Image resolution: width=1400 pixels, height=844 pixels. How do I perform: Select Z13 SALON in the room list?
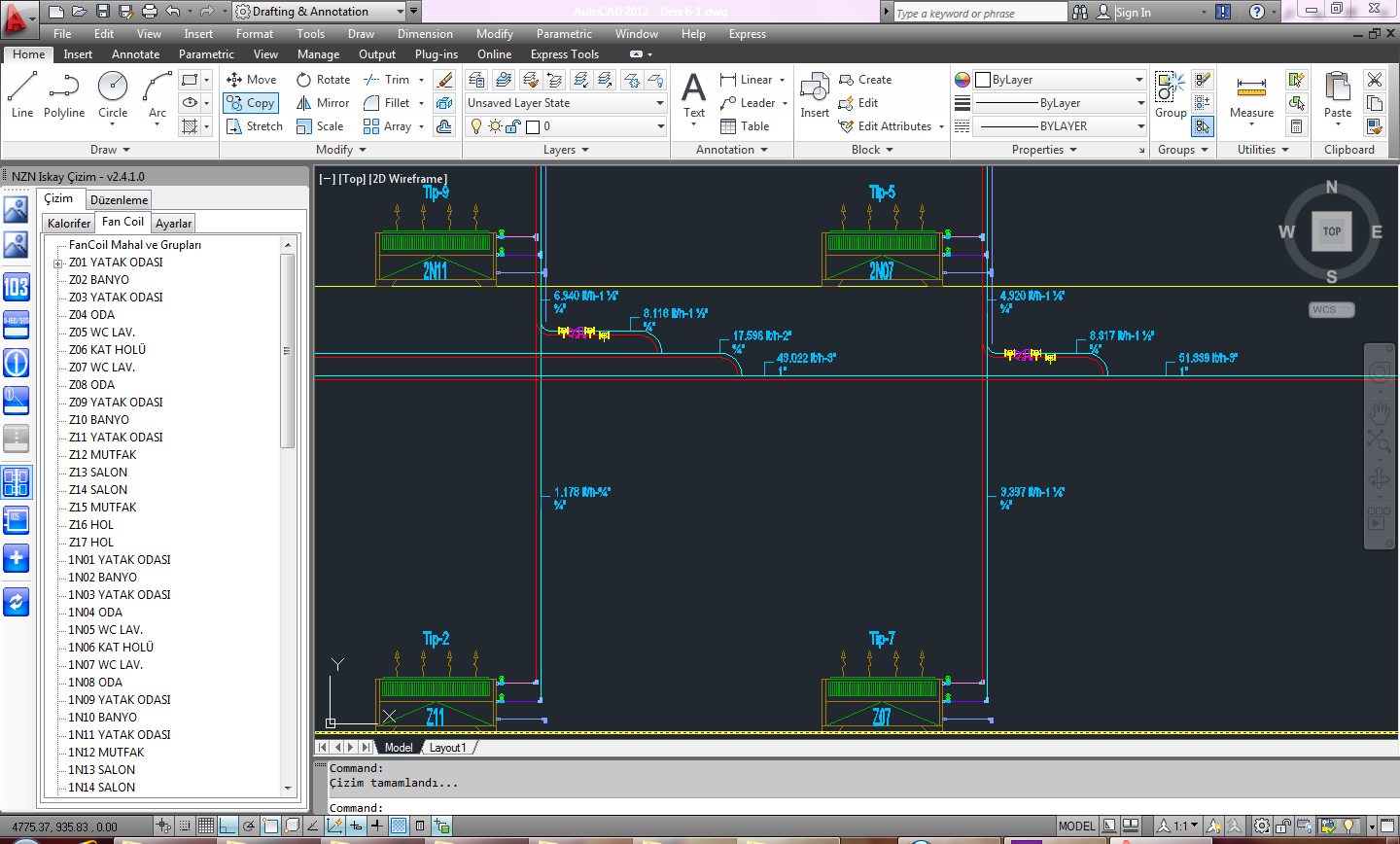pyautogui.click(x=97, y=473)
